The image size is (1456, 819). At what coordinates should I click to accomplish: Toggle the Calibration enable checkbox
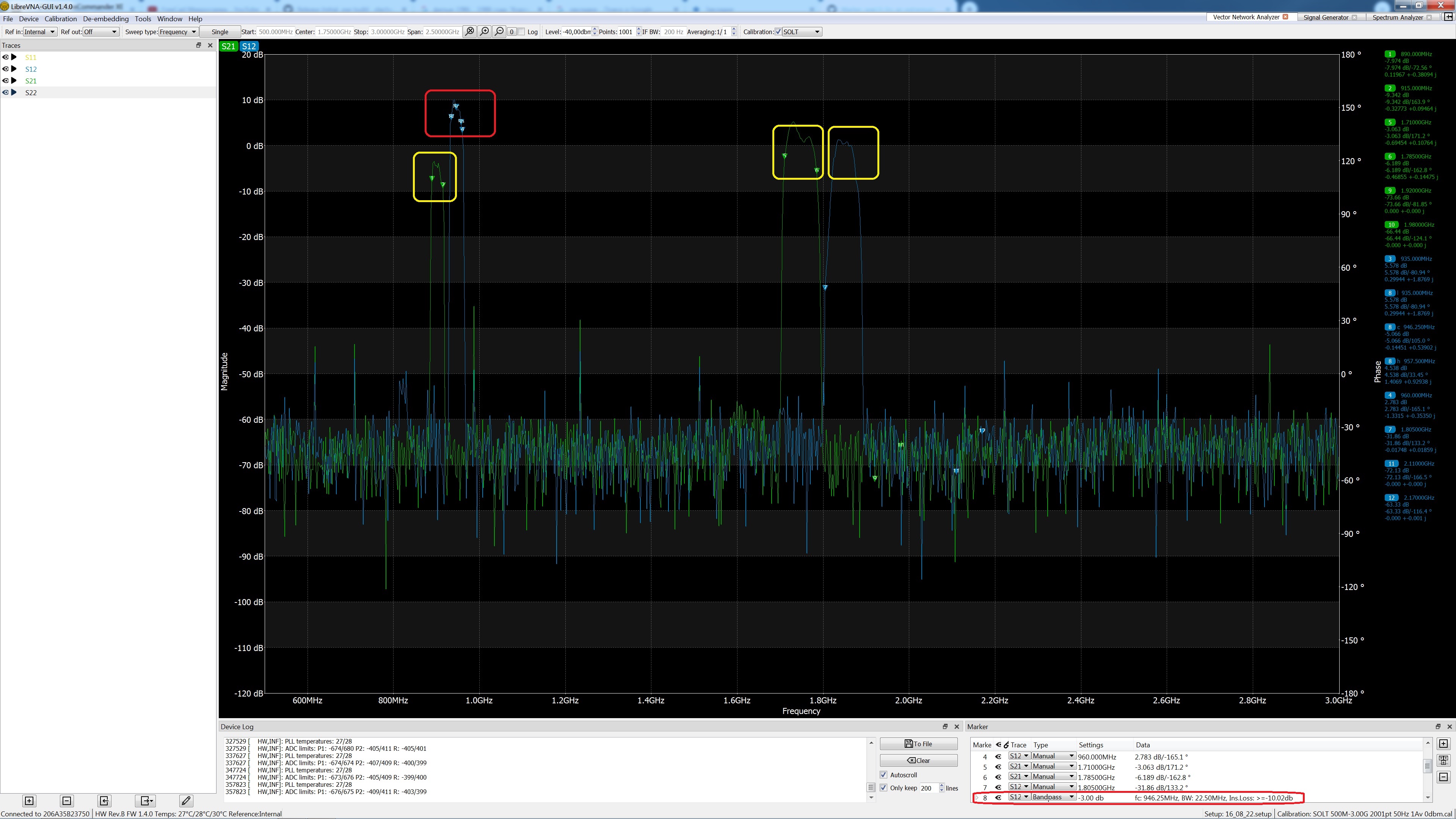click(778, 31)
